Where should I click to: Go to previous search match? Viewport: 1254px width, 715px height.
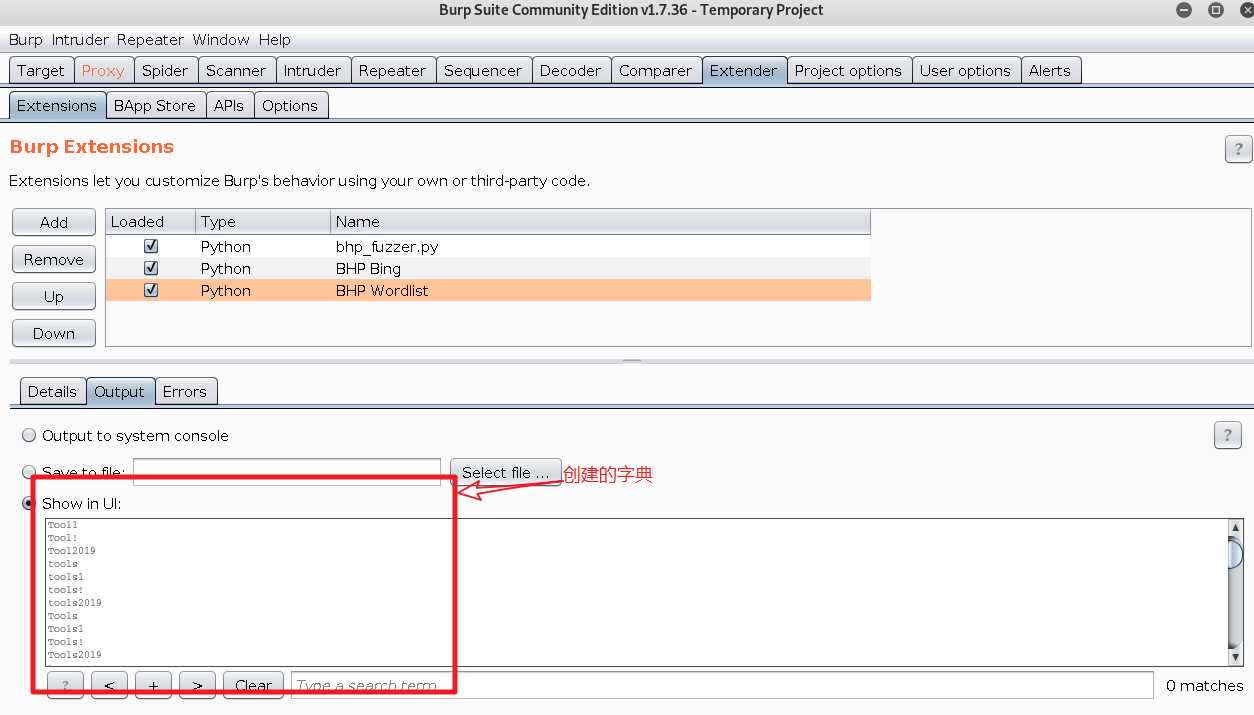click(109, 685)
